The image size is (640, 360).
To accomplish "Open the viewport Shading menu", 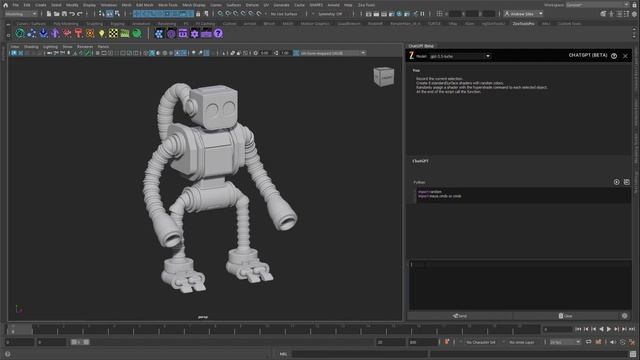I will (31, 47).
